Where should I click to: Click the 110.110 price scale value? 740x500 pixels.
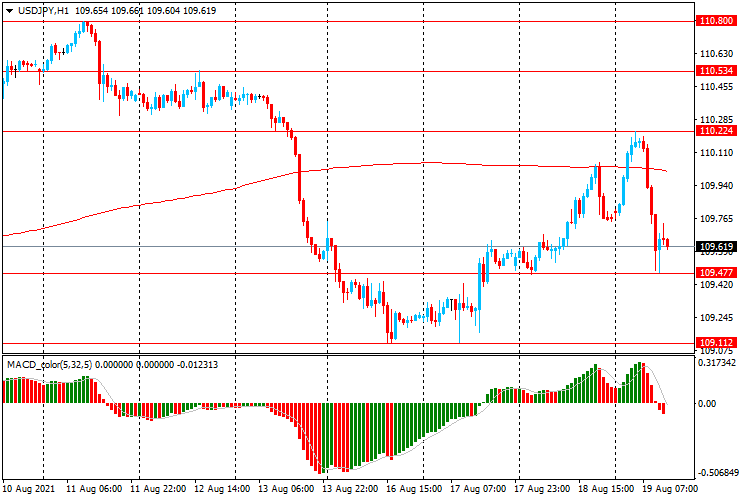[716, 153]
